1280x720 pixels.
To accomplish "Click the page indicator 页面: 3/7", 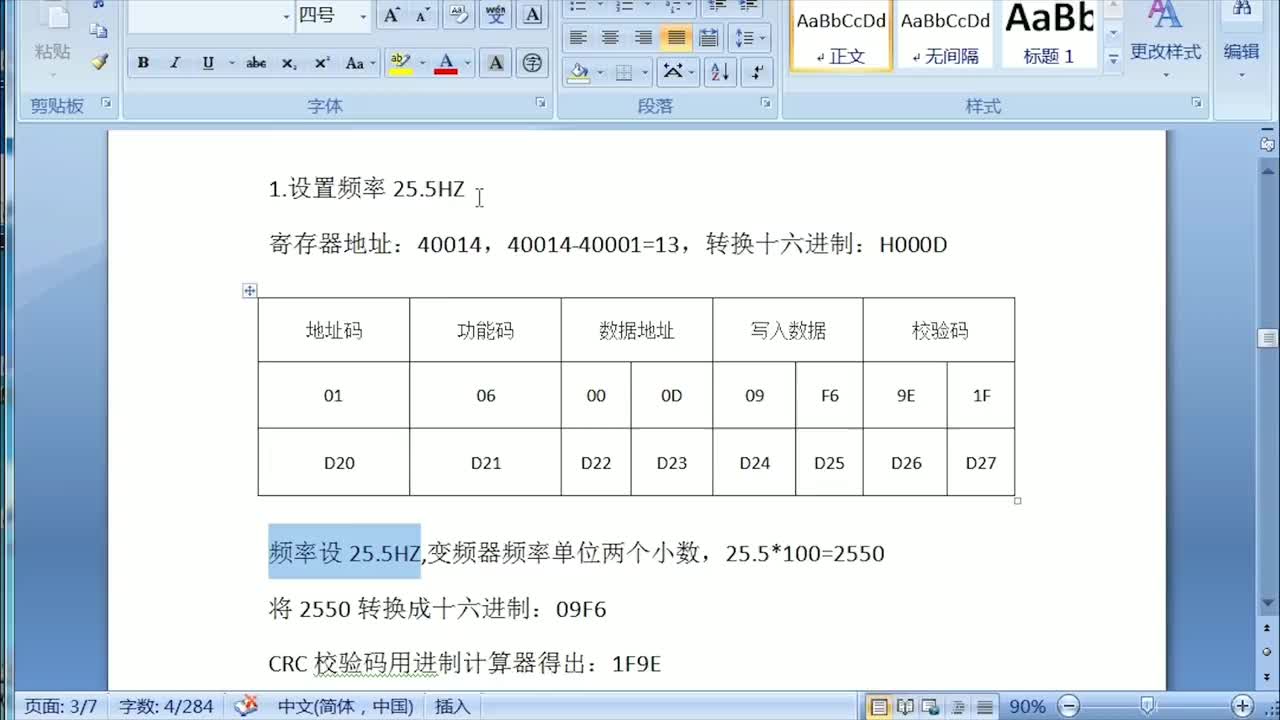I will pyautogui.click(x=61, y=706).
